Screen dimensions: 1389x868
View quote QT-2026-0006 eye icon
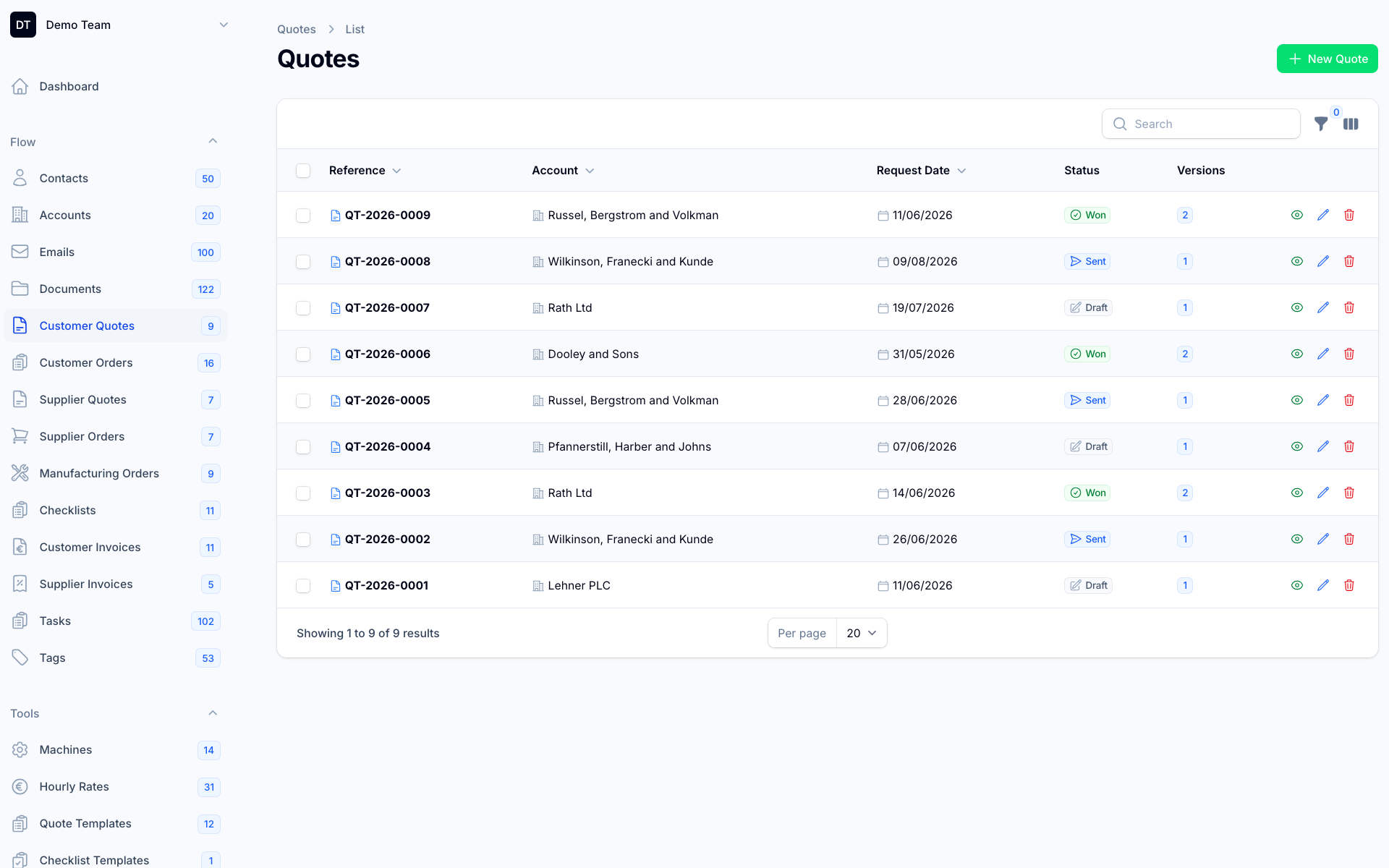pos(1297,354)
